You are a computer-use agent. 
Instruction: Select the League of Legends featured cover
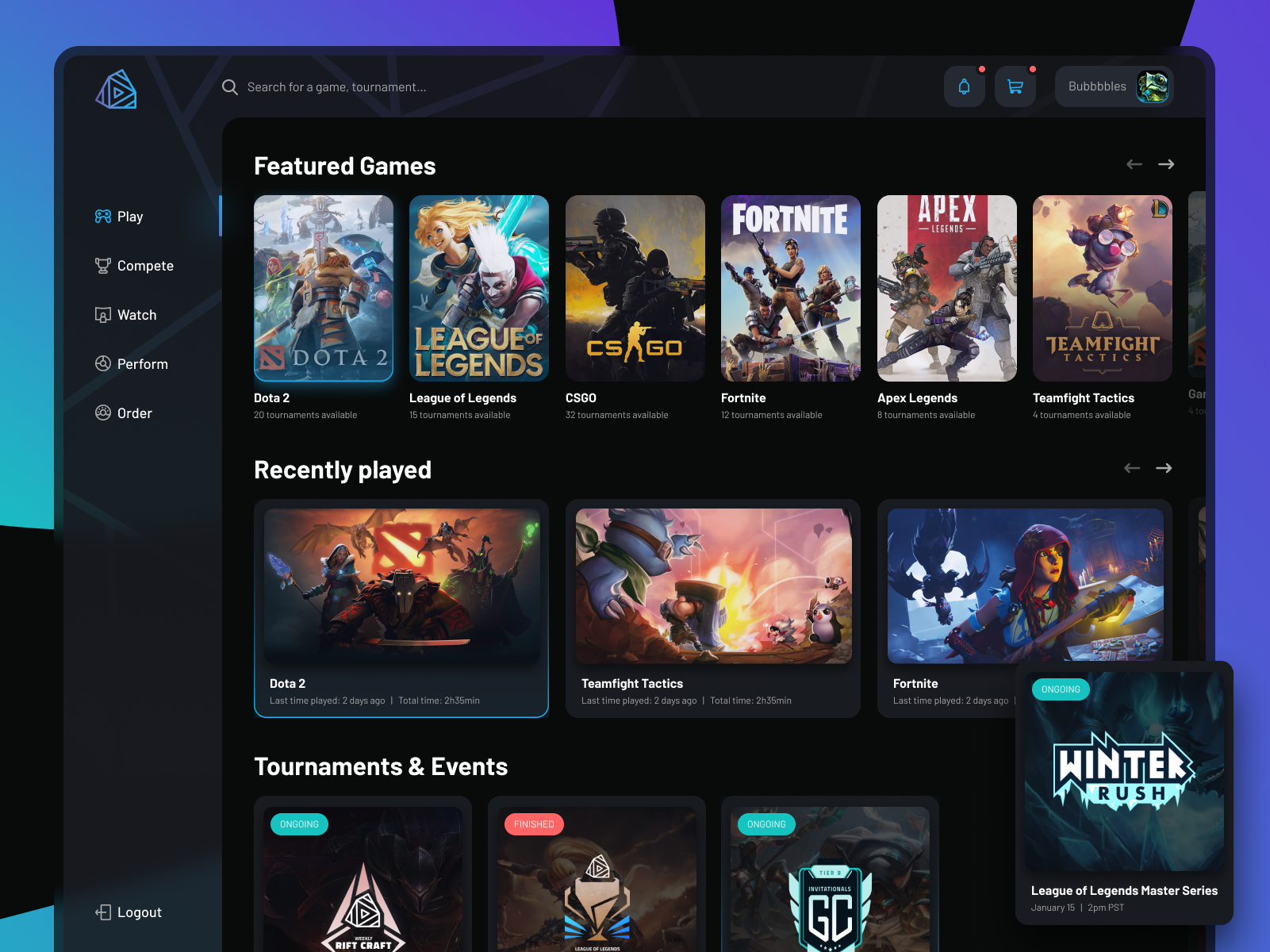(x=479, y=288)
